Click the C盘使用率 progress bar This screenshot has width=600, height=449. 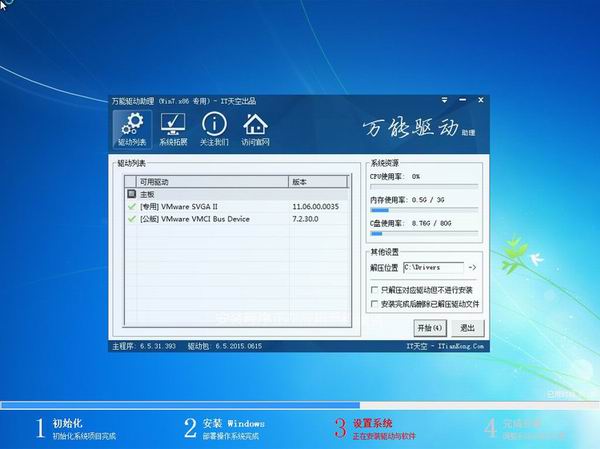click(424, 233)
